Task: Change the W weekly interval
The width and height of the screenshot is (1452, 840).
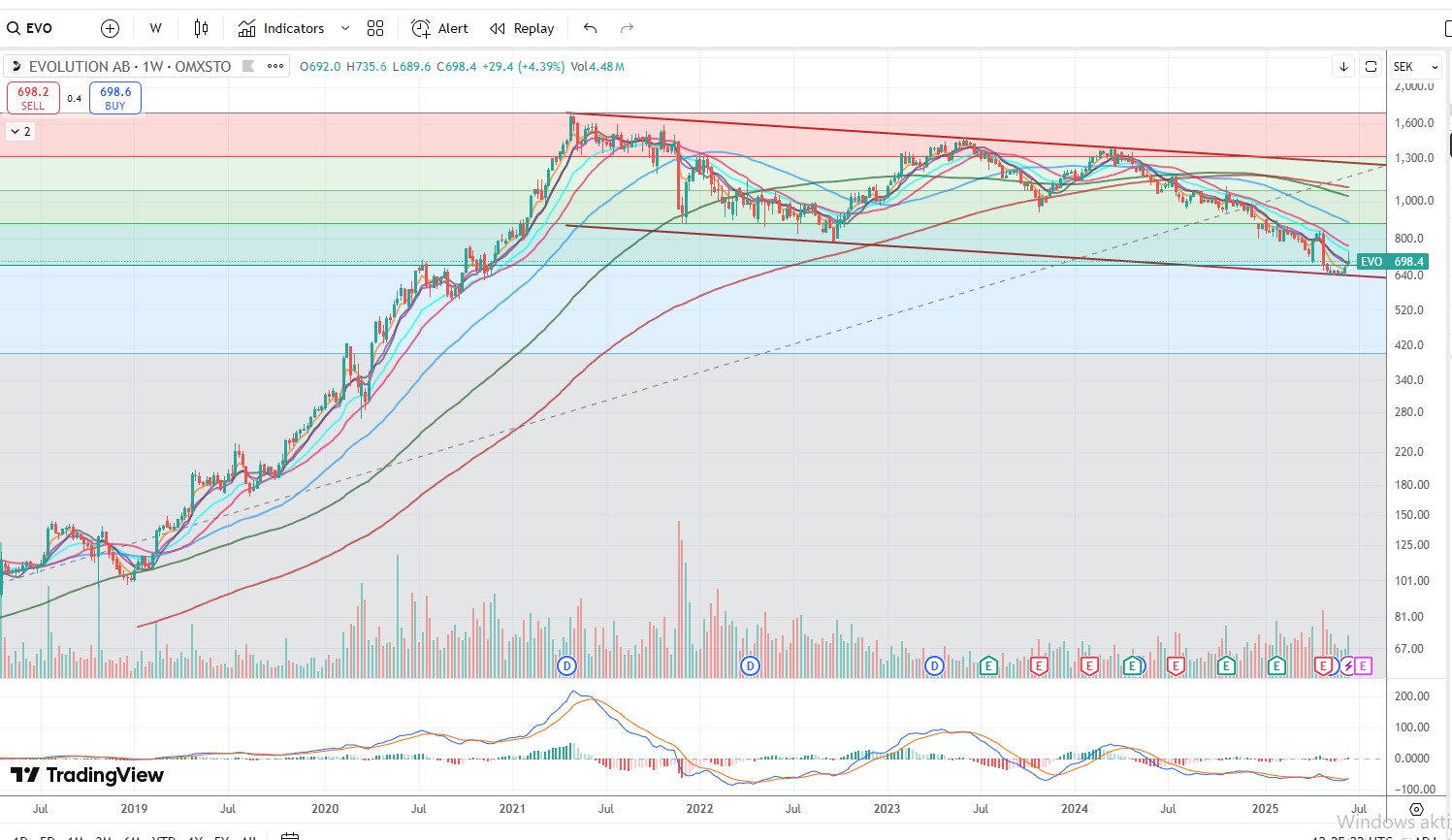Action: coord(155,28)
